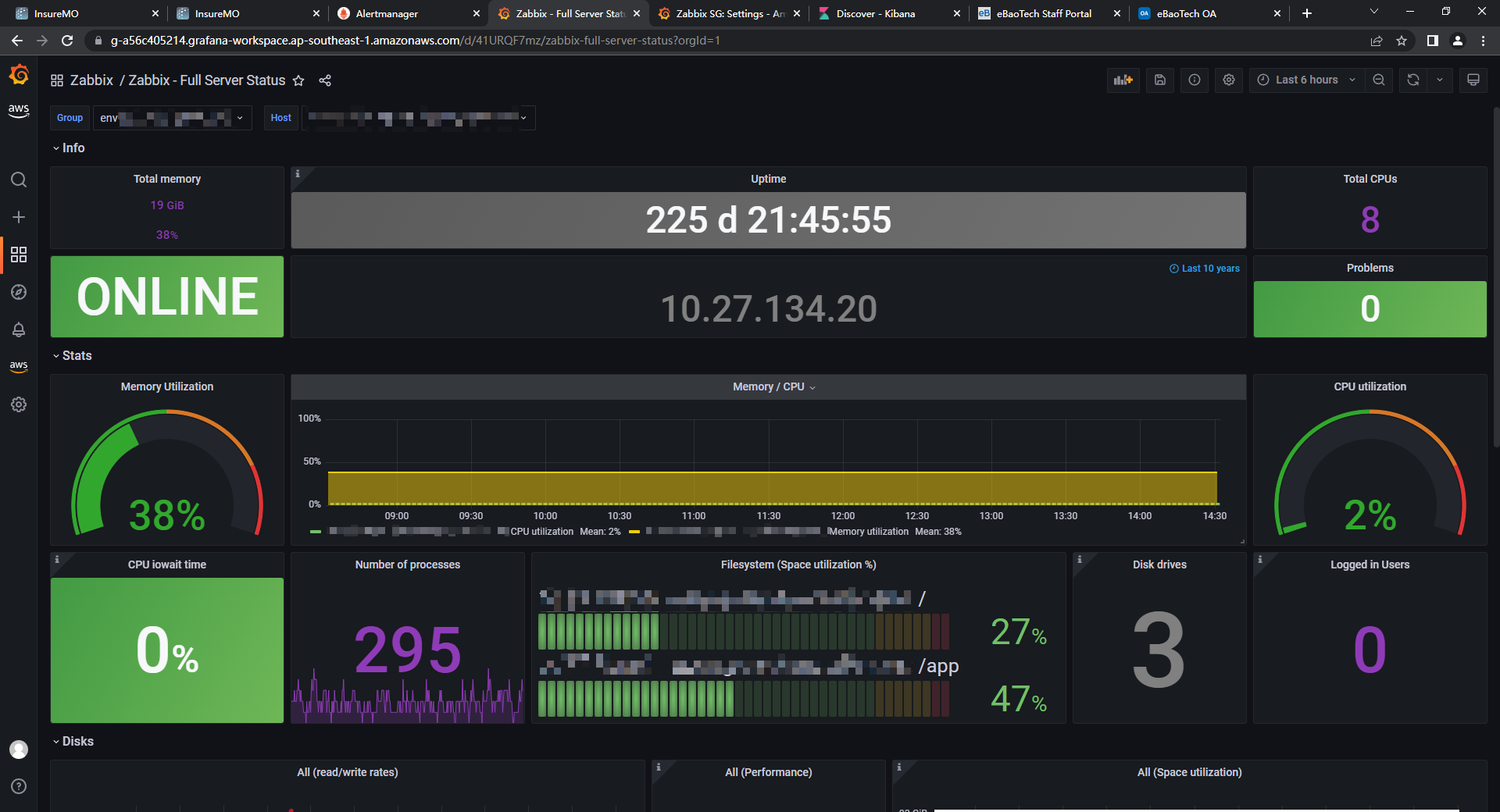
Task: Open the Grafana home logo
Action: 19,75
